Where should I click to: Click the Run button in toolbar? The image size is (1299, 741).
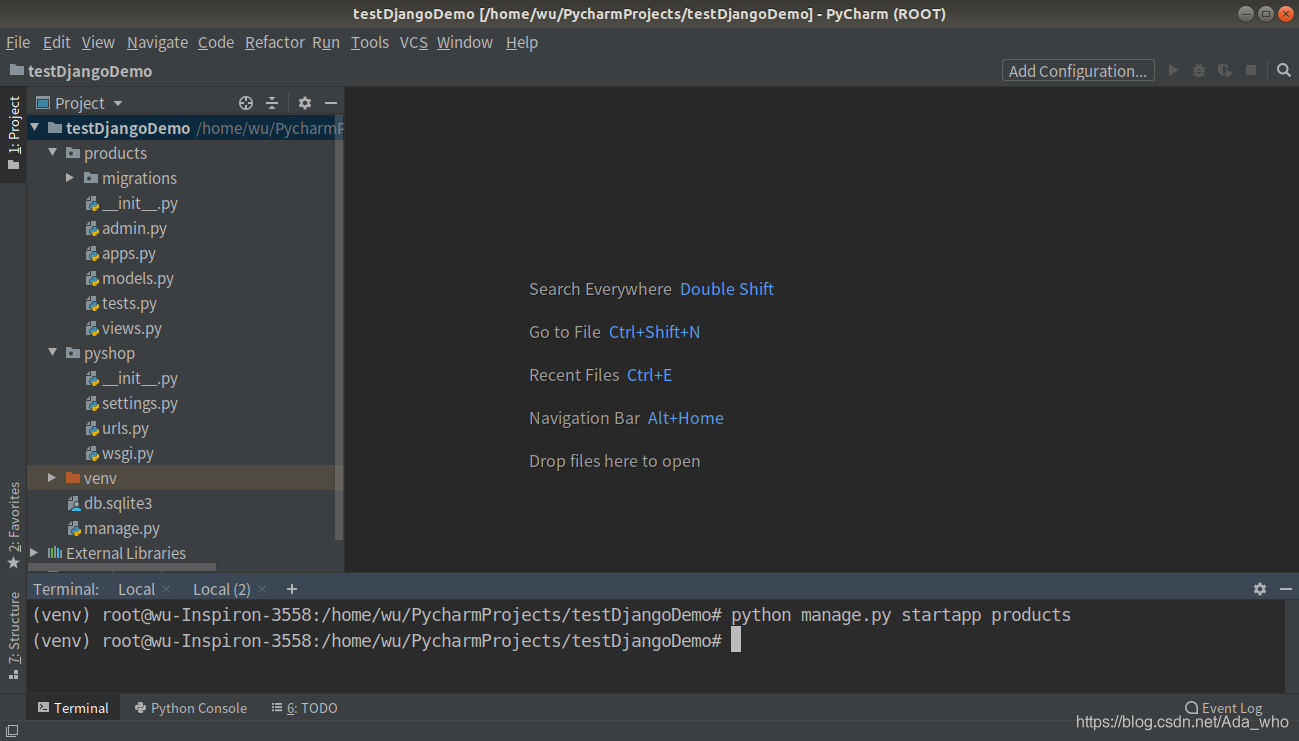coord(1174,71)
